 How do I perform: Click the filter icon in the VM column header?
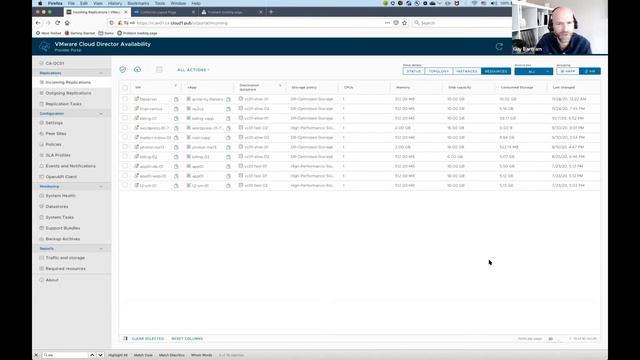click(176, 86)
